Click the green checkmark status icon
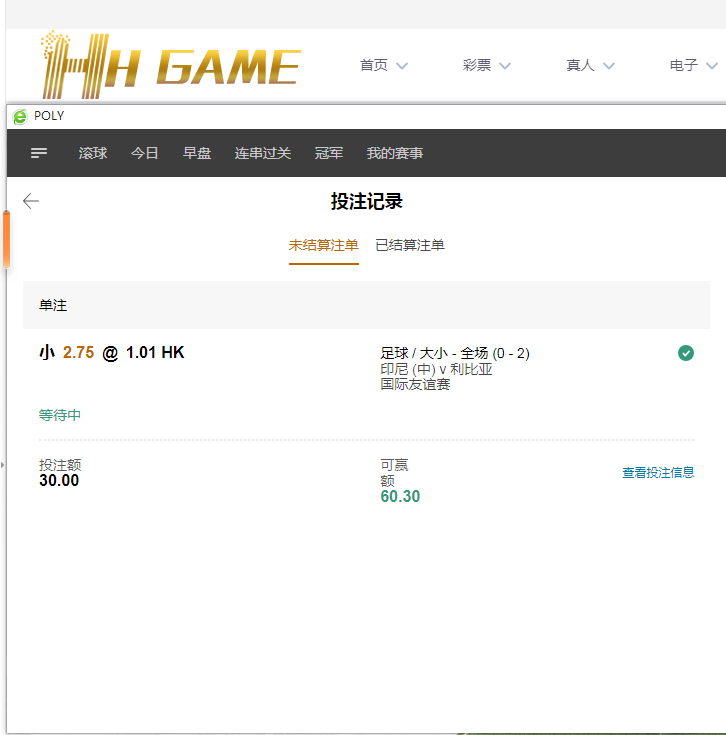 tap(686, 352)
